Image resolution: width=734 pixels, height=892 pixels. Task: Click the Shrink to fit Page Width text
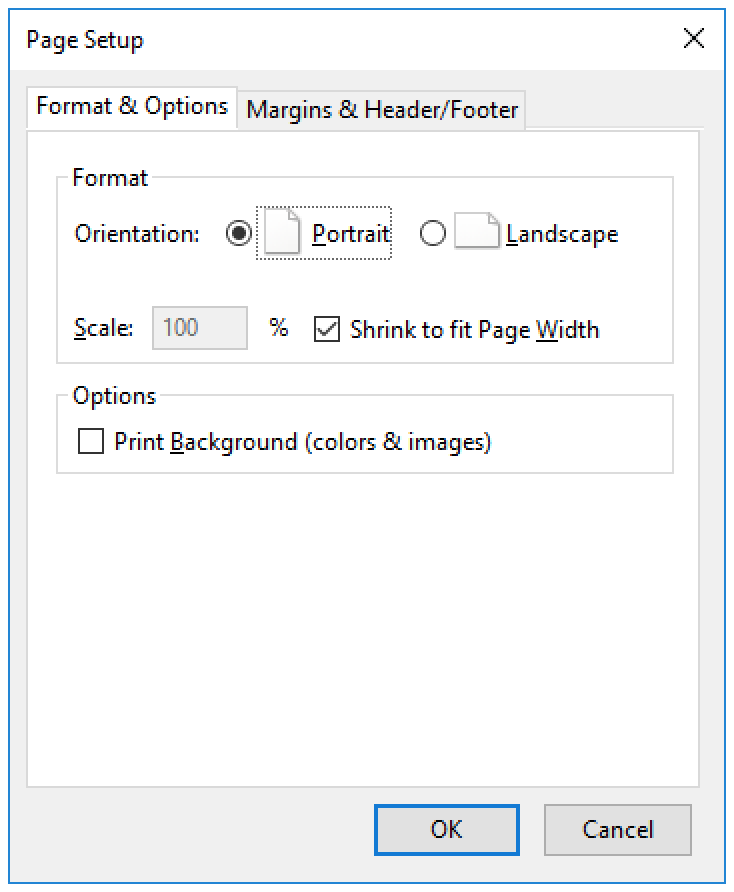(x=474, y=329)
